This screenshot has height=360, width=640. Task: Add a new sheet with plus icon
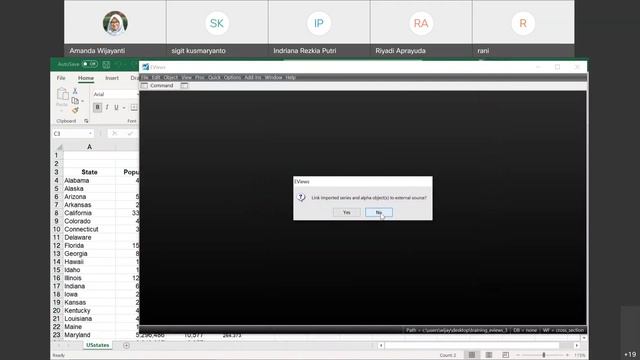tap(126, 345)
